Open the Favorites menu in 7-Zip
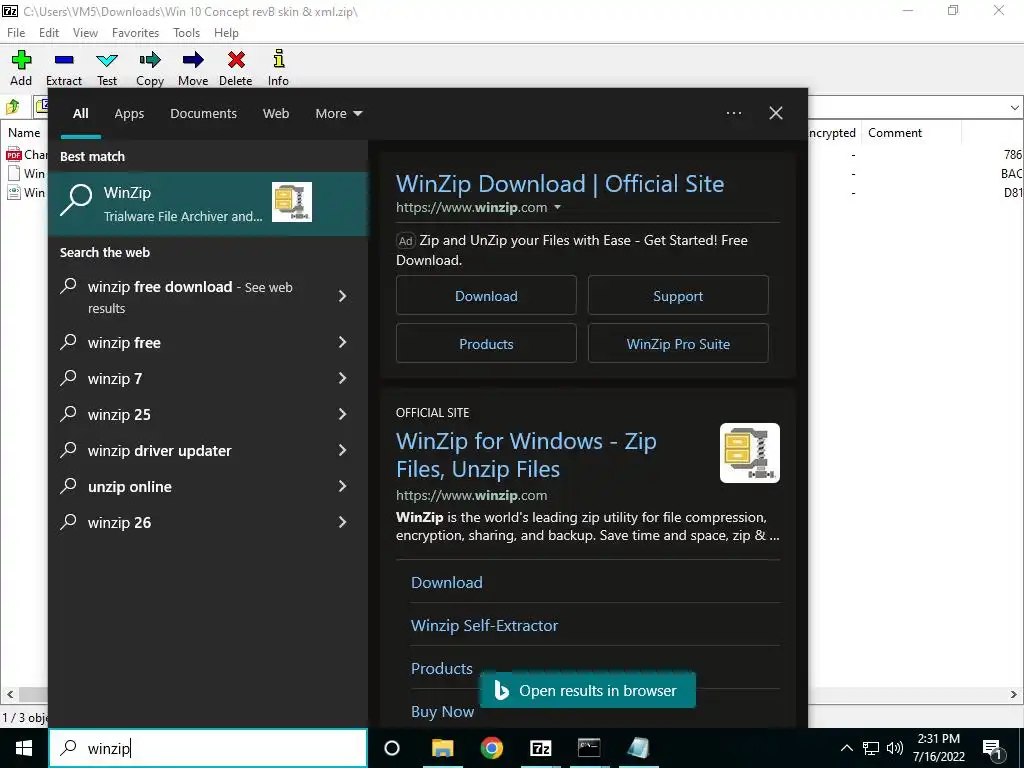The width and height of the screenshot is (1024, 768). pos(135,33)
